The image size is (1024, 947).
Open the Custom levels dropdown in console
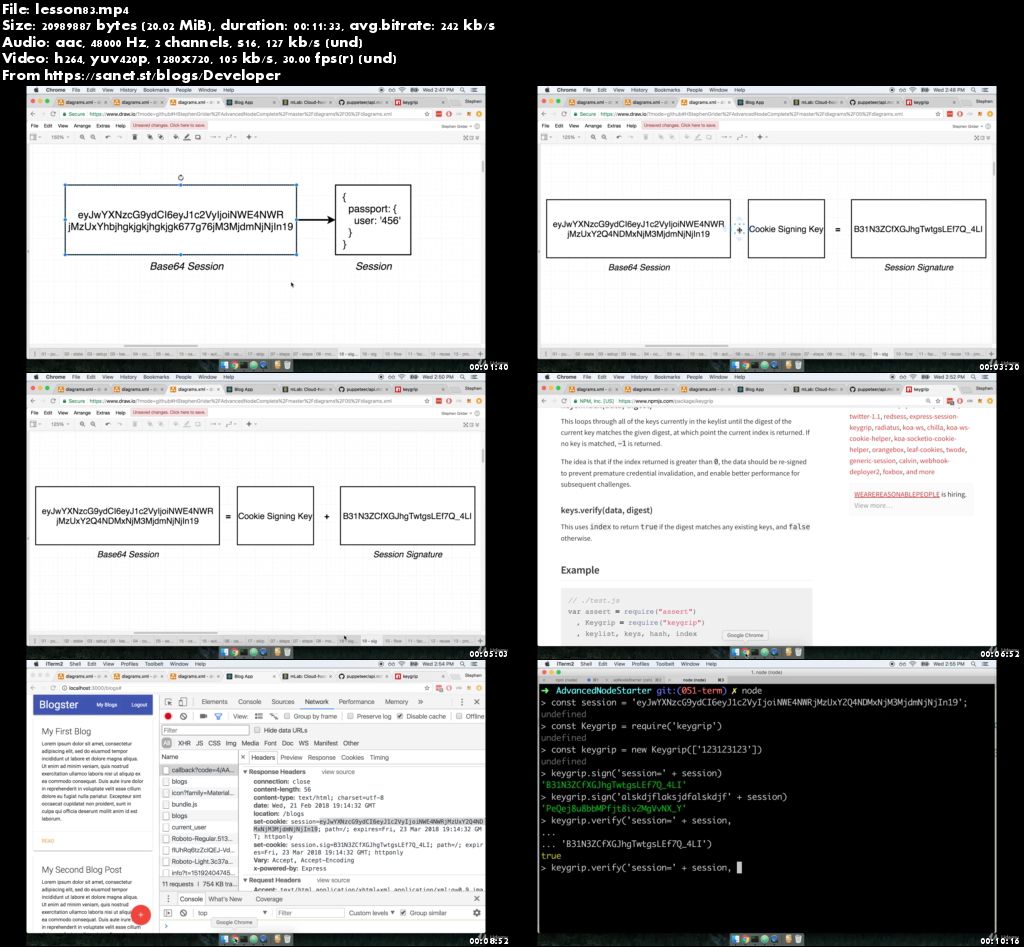(371, 912)
